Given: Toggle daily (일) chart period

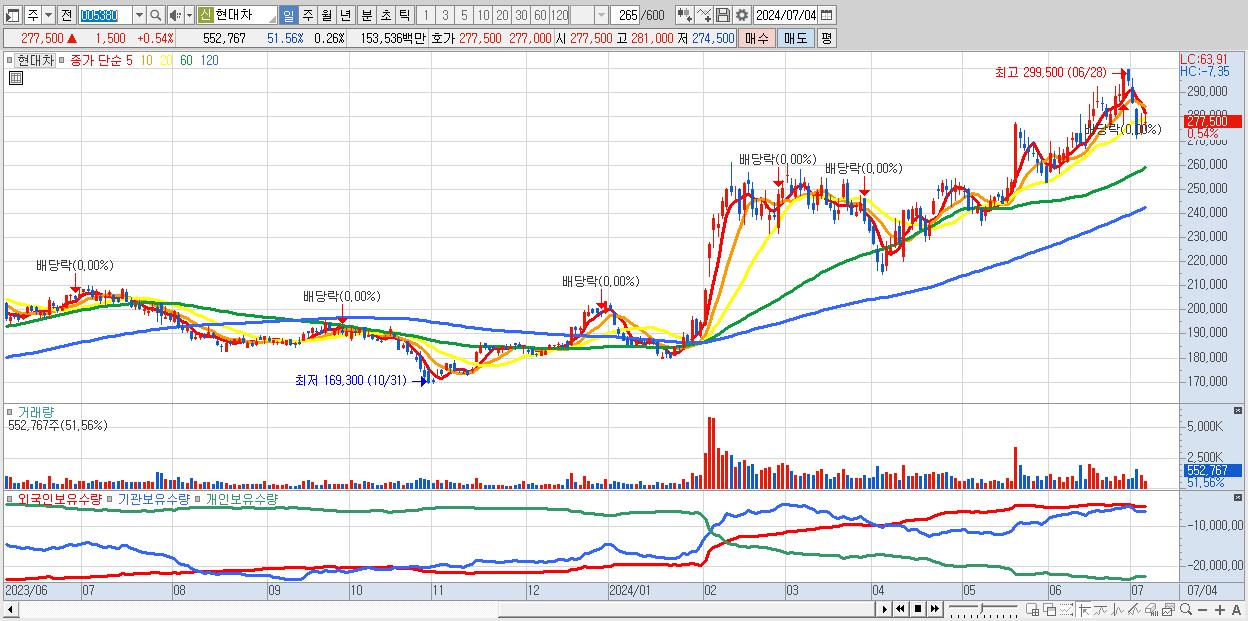Looking at the screenshot, I should [x=288, y=15].
